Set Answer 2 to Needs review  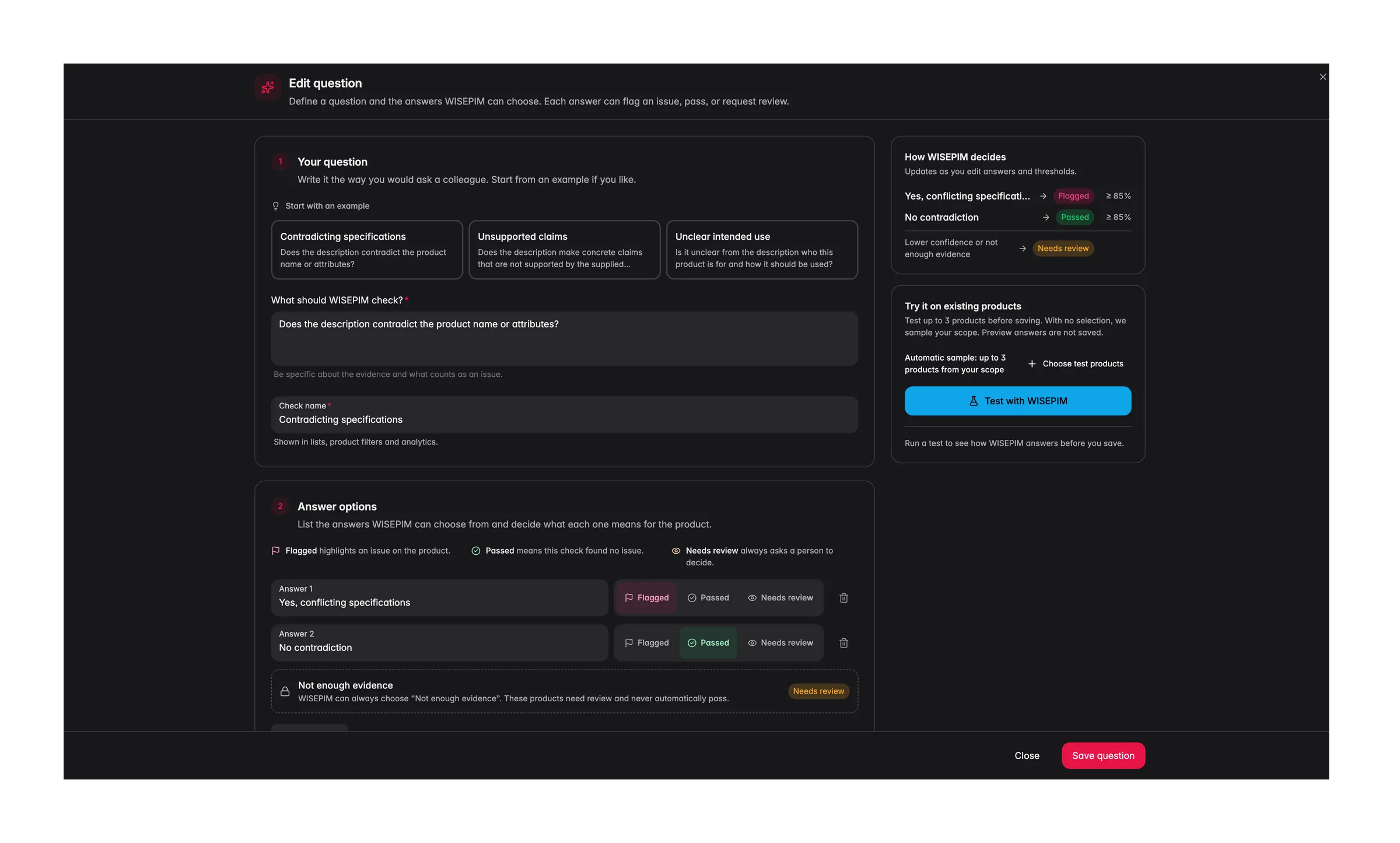780,642
